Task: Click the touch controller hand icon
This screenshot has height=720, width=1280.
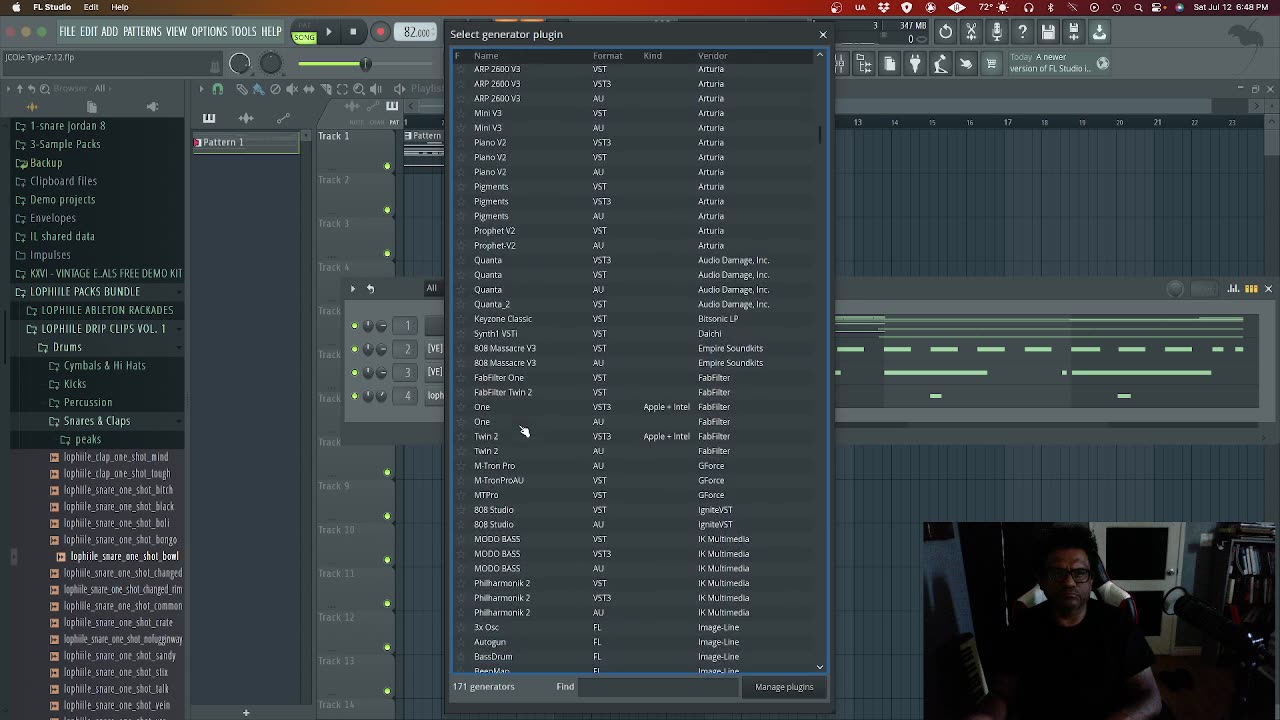Action: click(966, 64)
